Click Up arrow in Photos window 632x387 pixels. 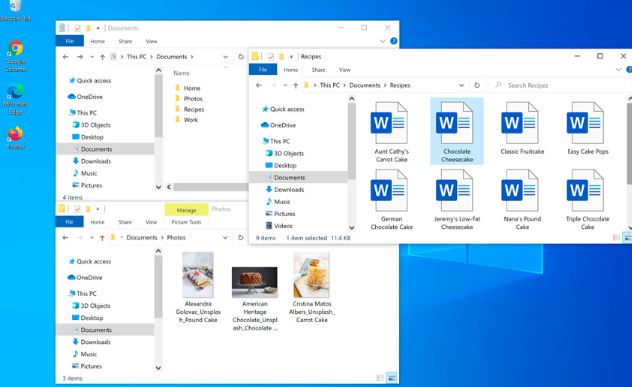[x=102, y=238]
